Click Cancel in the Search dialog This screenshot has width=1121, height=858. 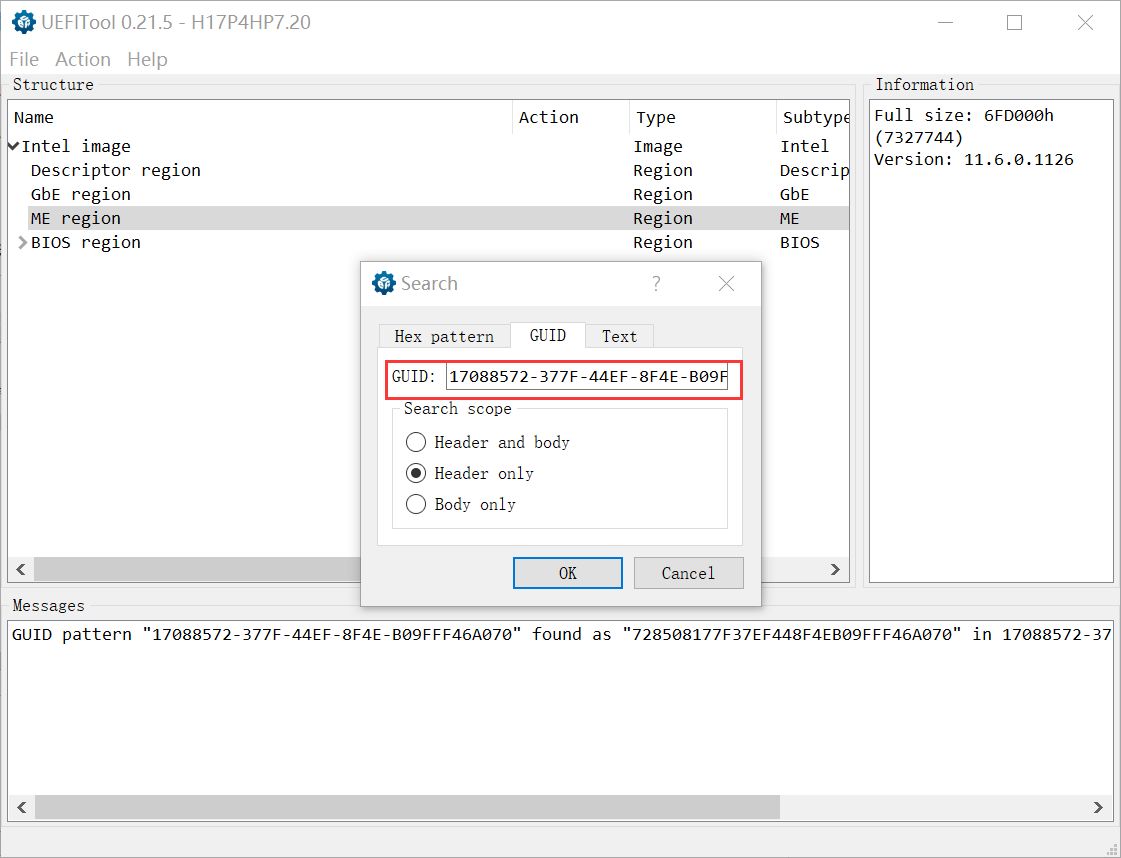(688, 573)
